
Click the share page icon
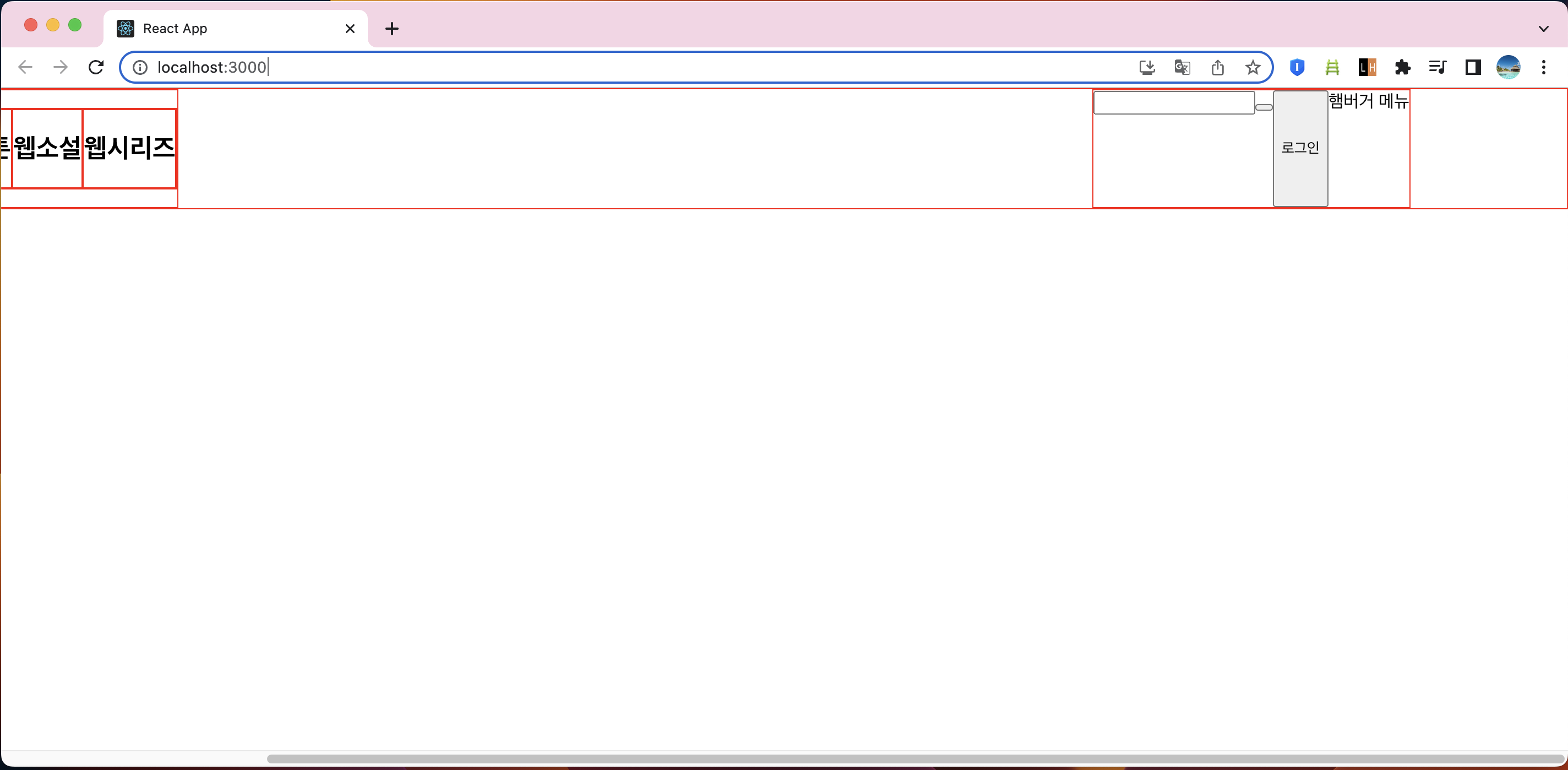click(1217, 67)
